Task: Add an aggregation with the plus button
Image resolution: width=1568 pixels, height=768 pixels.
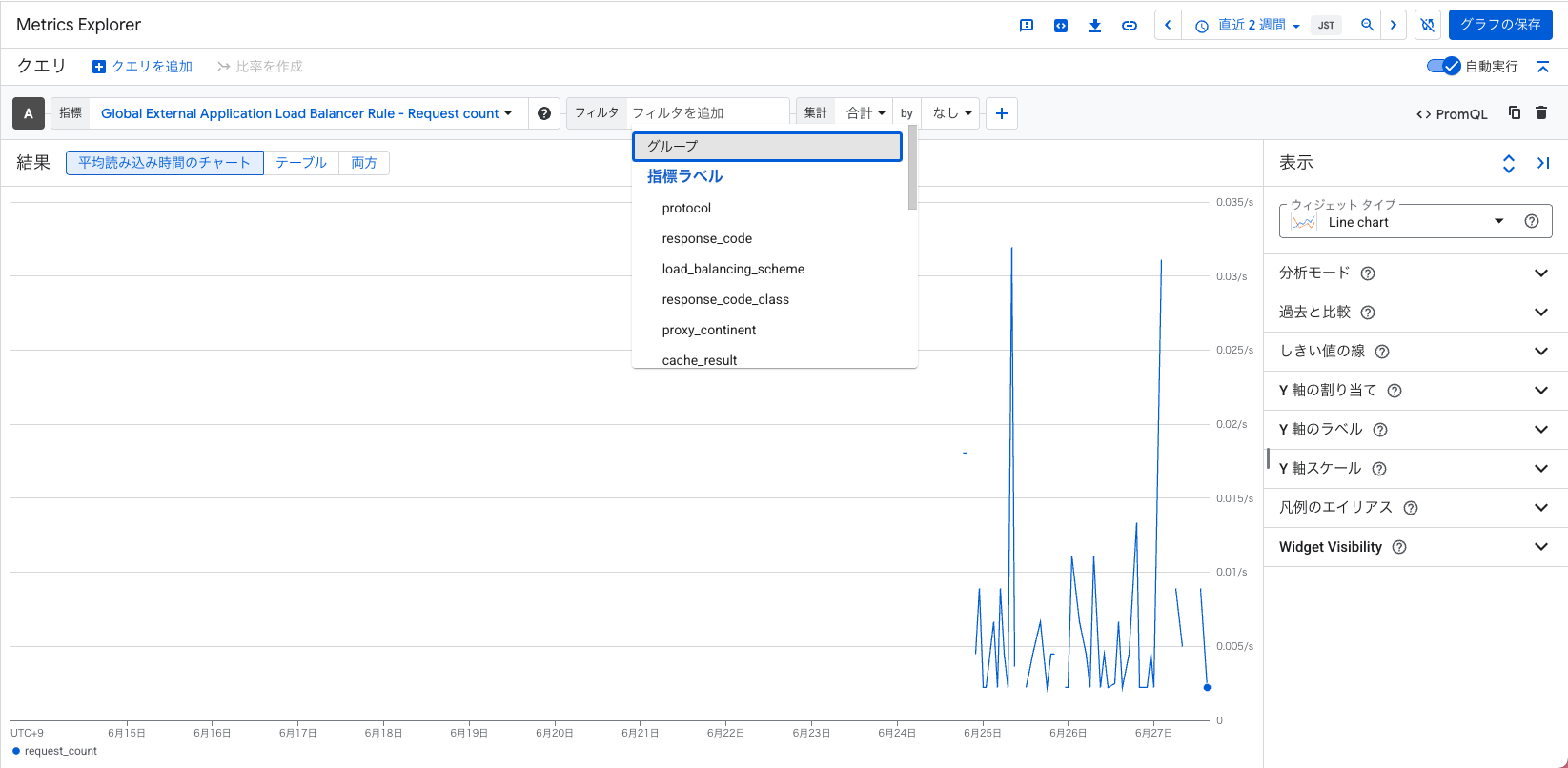Action: click(1002, 113)
